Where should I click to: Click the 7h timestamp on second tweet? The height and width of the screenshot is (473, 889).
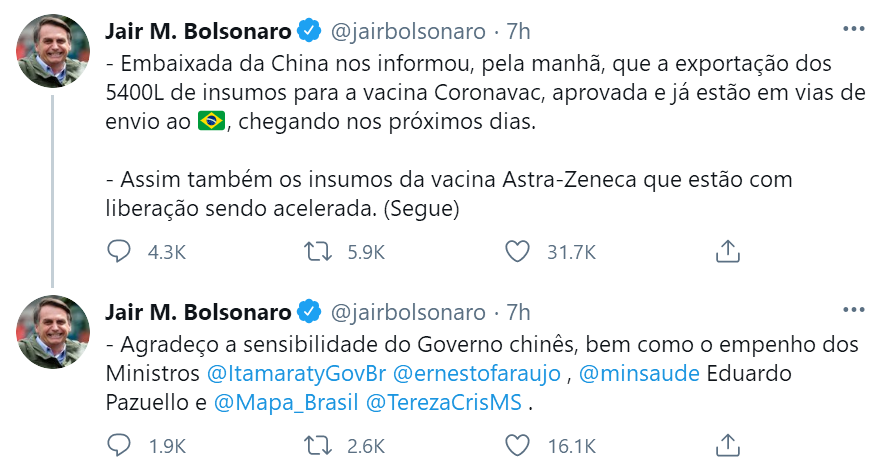[x=518, y=311]
